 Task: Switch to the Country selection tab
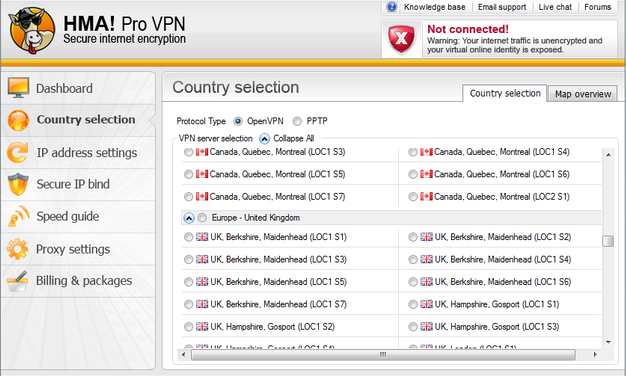(505, 93)
